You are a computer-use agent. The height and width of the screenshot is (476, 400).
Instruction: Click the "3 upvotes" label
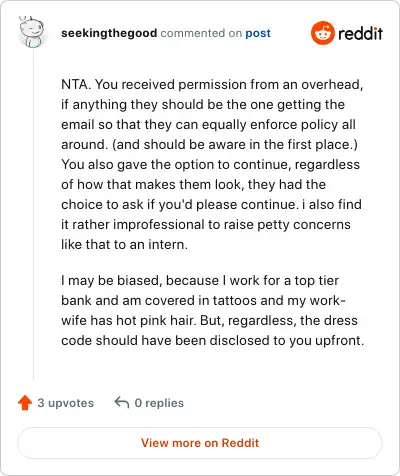click(65, 403)
